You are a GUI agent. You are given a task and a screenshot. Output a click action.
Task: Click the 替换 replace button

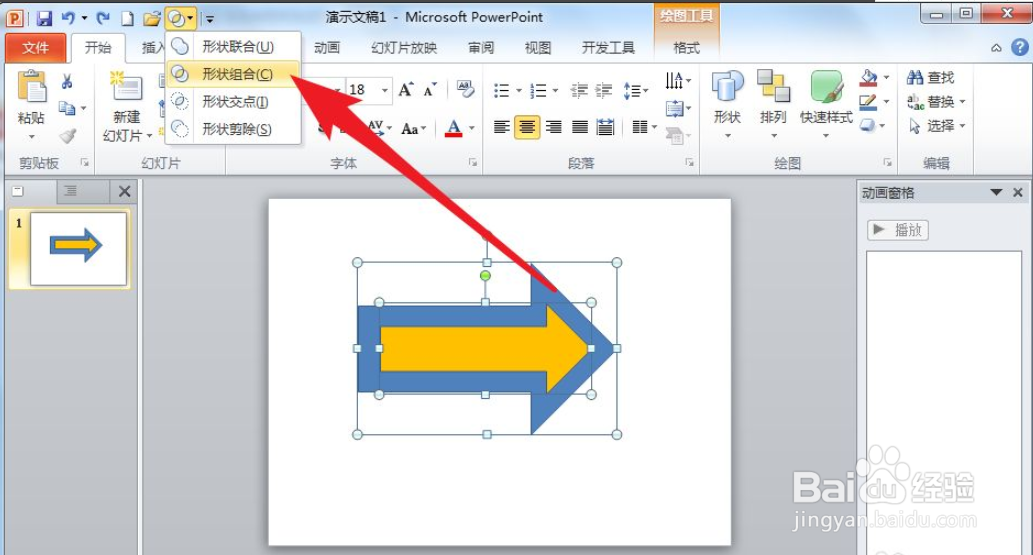pos(935,102)
